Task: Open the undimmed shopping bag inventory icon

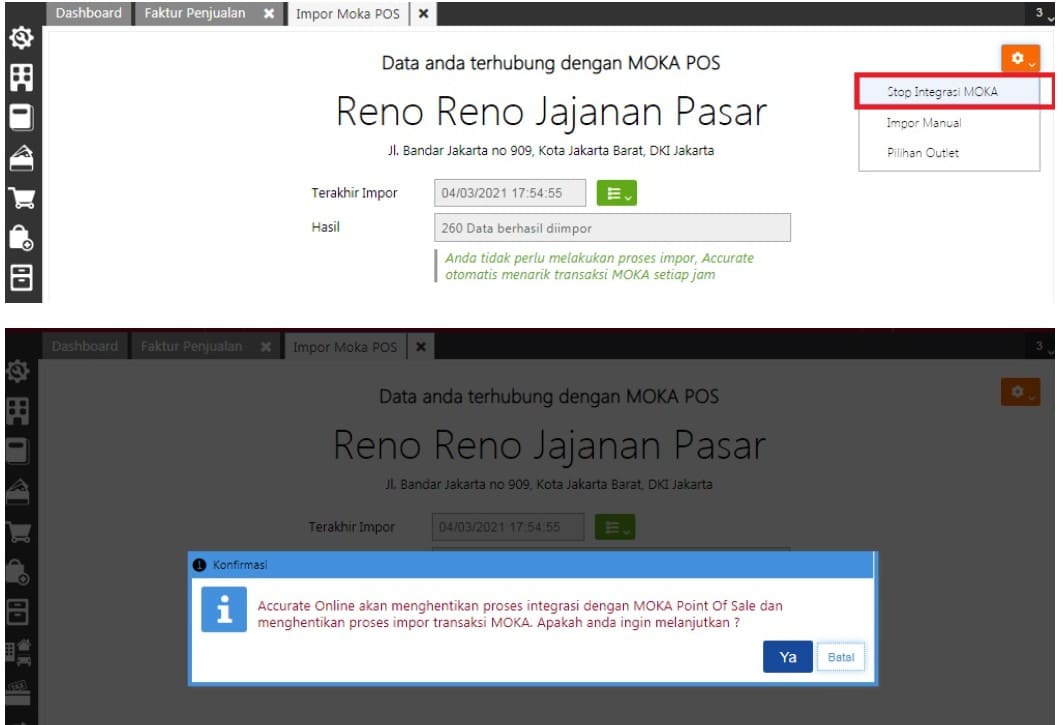Action: point(20,237)
